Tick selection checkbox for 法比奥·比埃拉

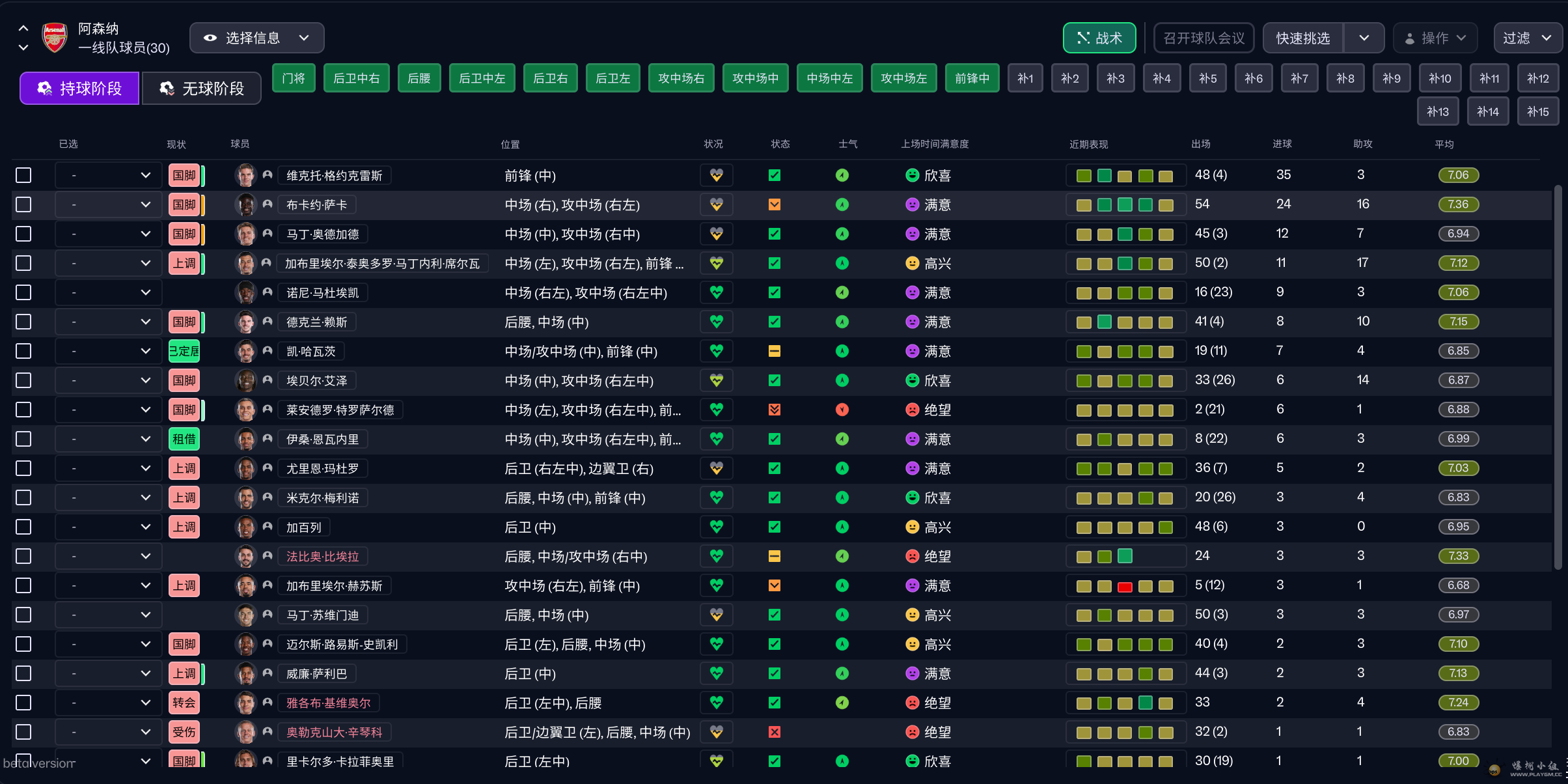click(x=23, y=556)
